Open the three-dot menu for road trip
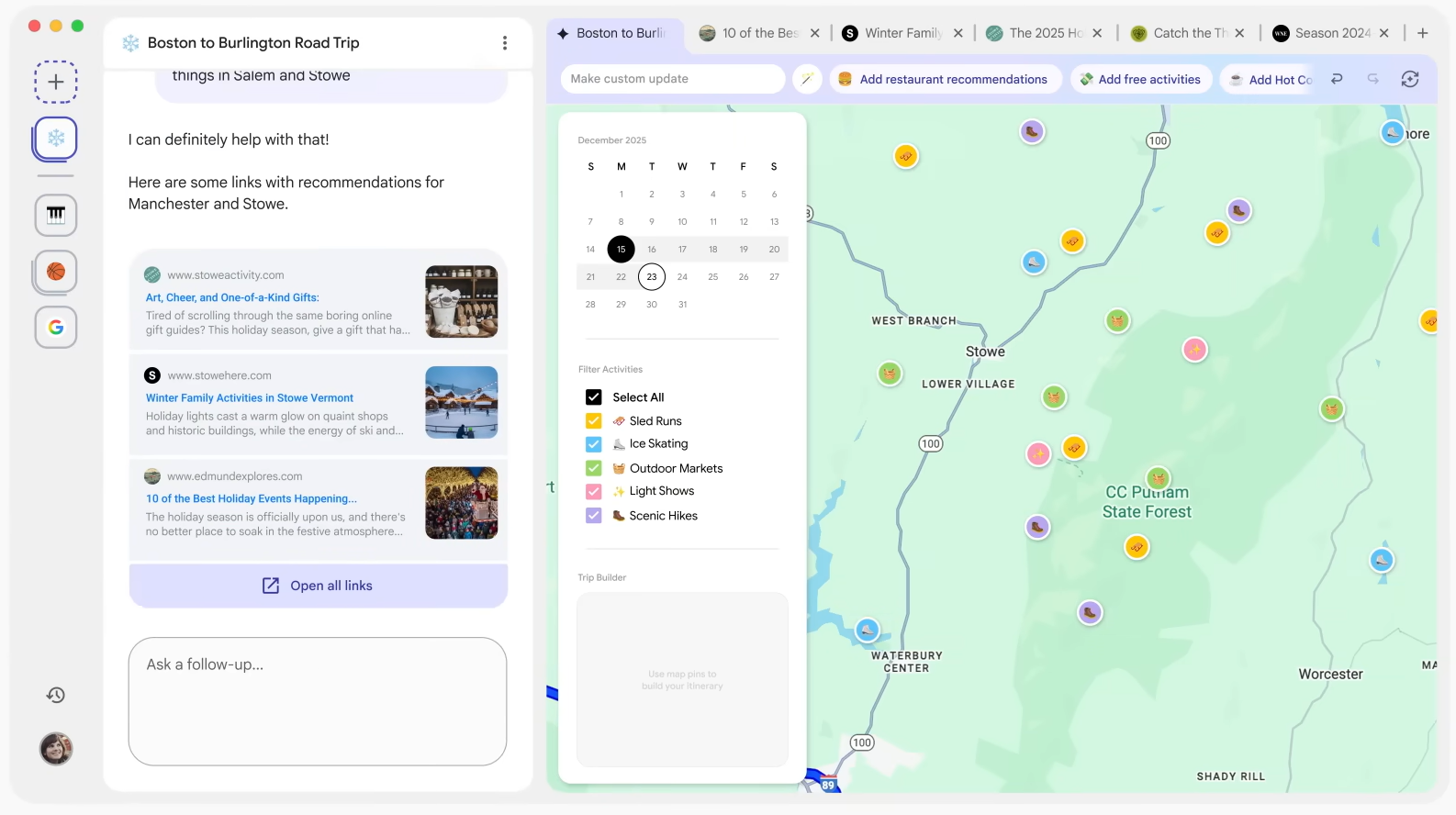The image size is (1456, 815). pyautogui.click(x=504, y=43)
